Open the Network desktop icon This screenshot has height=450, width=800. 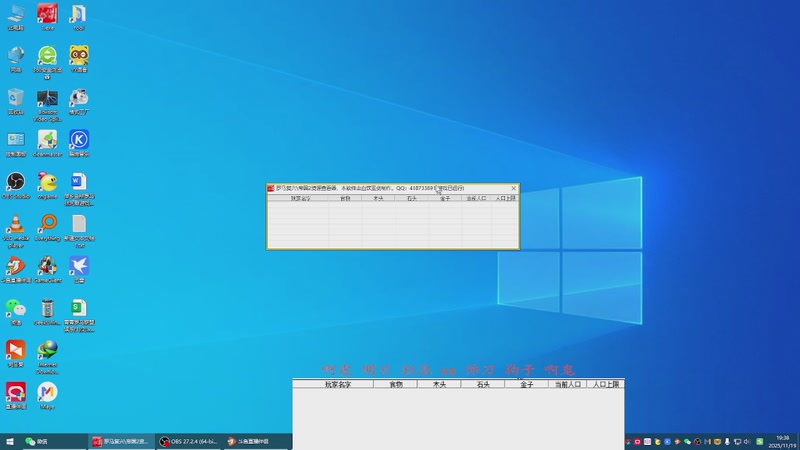coord(16,59)
